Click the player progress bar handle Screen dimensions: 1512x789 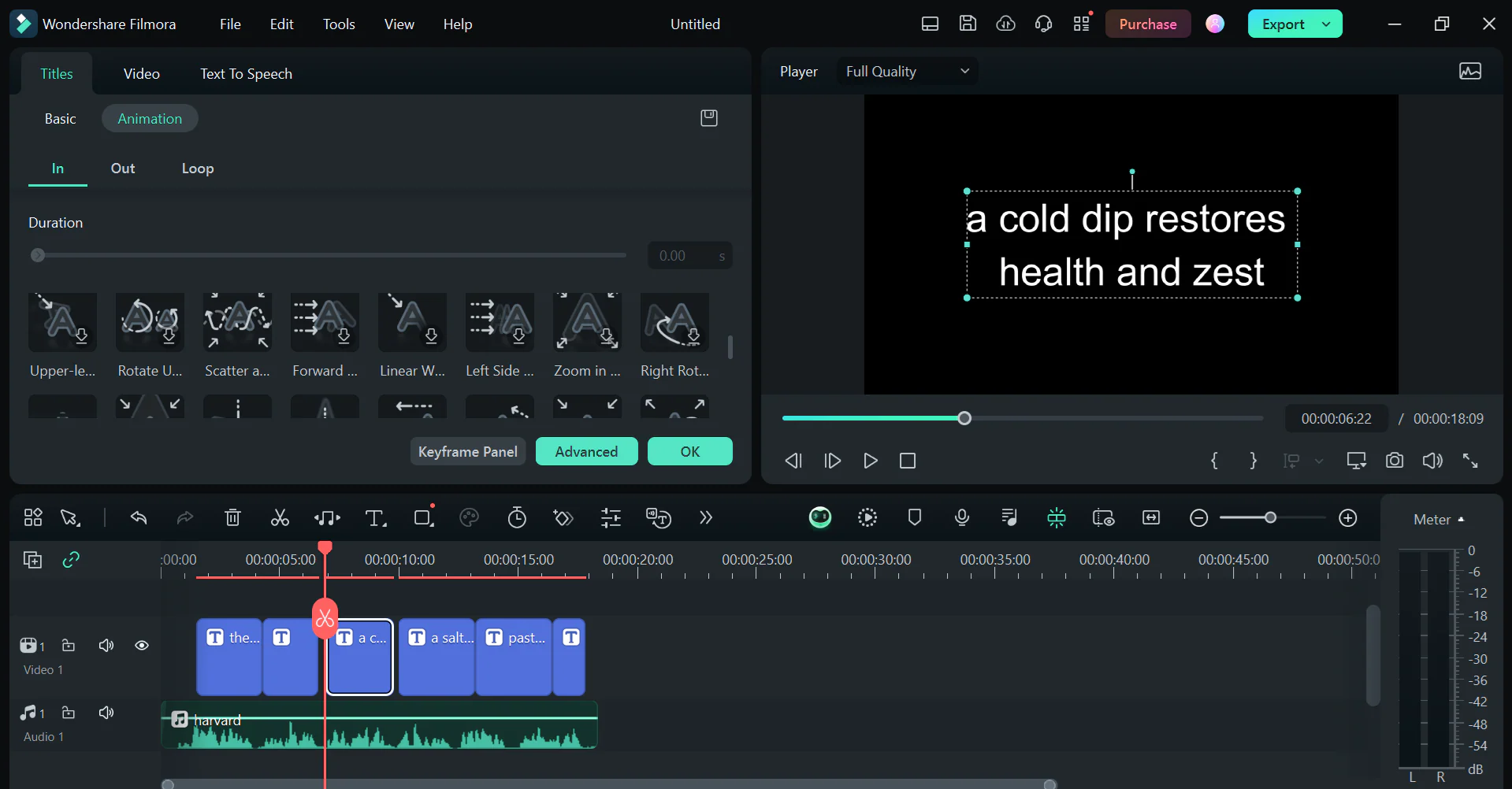point(964,418)
